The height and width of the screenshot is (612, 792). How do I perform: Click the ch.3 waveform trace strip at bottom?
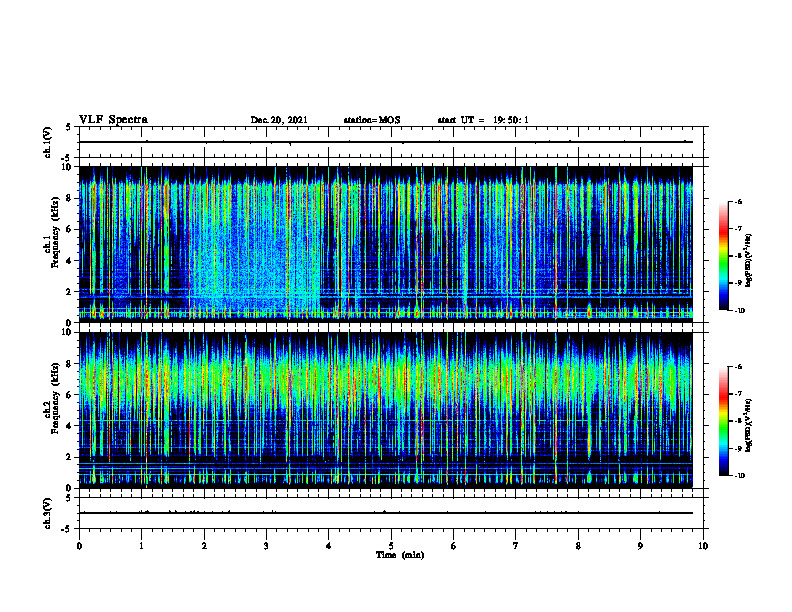(393, 513)
